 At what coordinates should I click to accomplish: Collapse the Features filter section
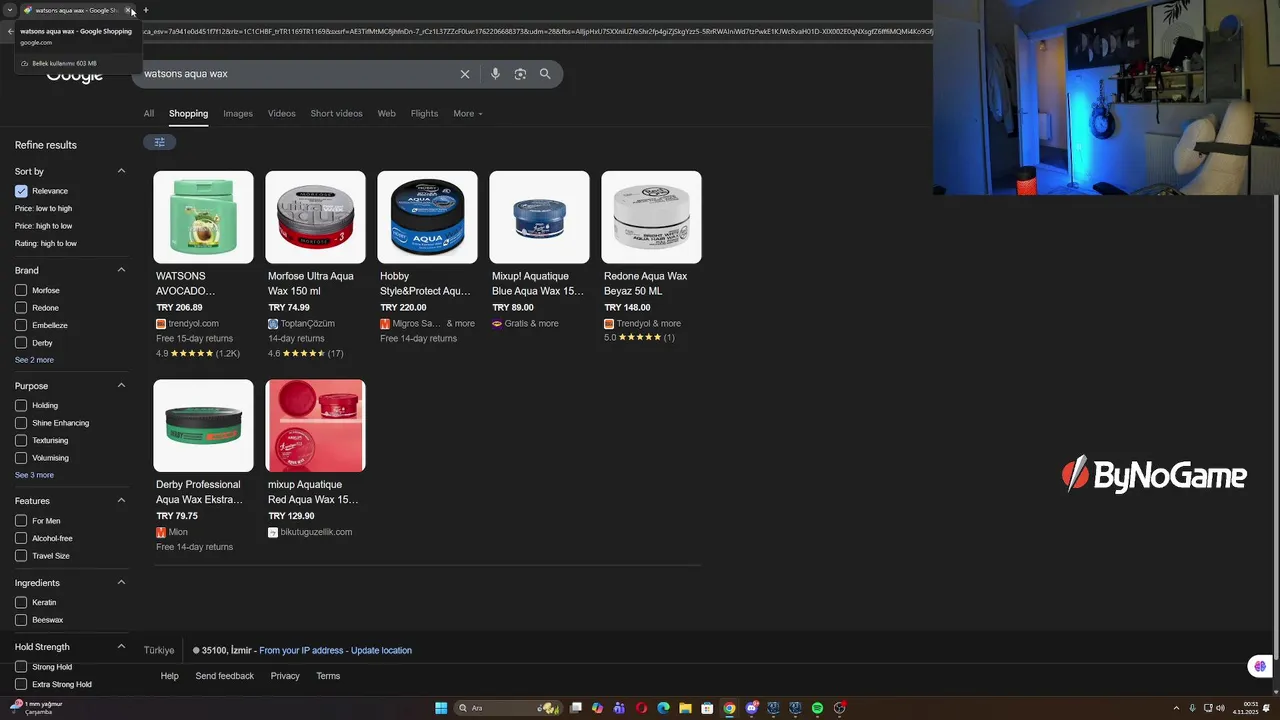(x=121, y=500)
